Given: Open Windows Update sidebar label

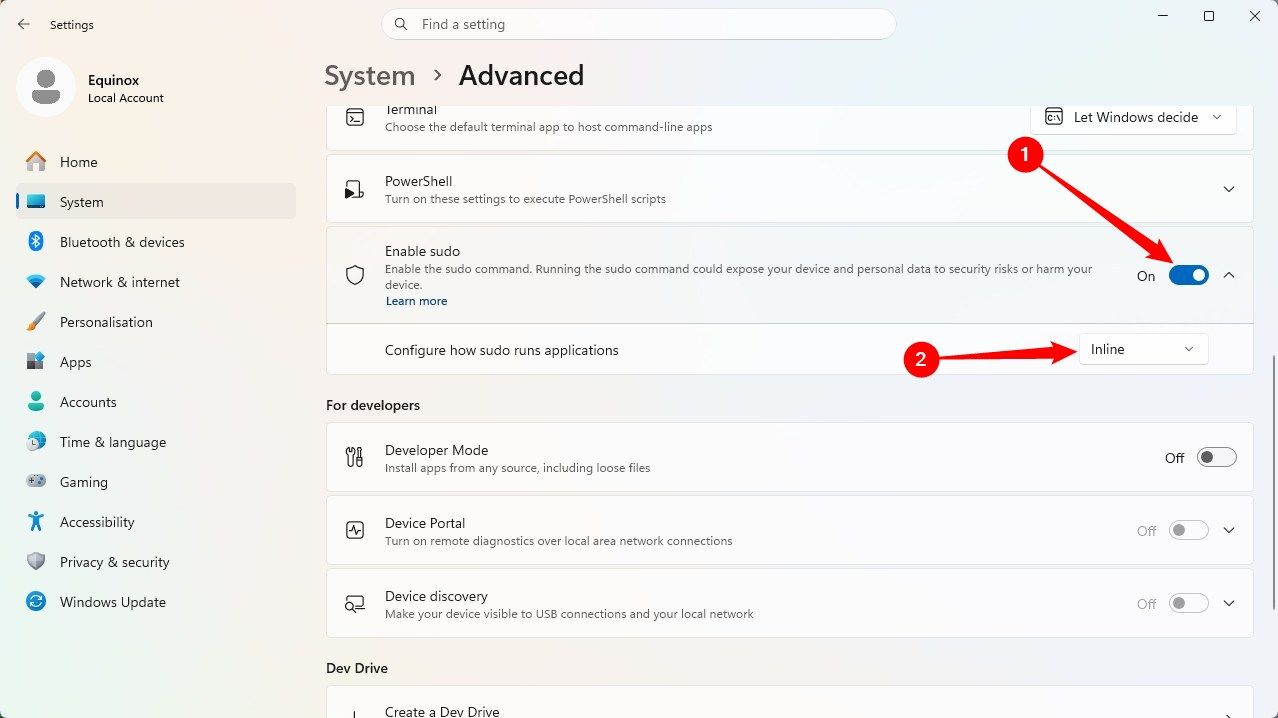Looking at the screenshot, I should click(113, 602).
